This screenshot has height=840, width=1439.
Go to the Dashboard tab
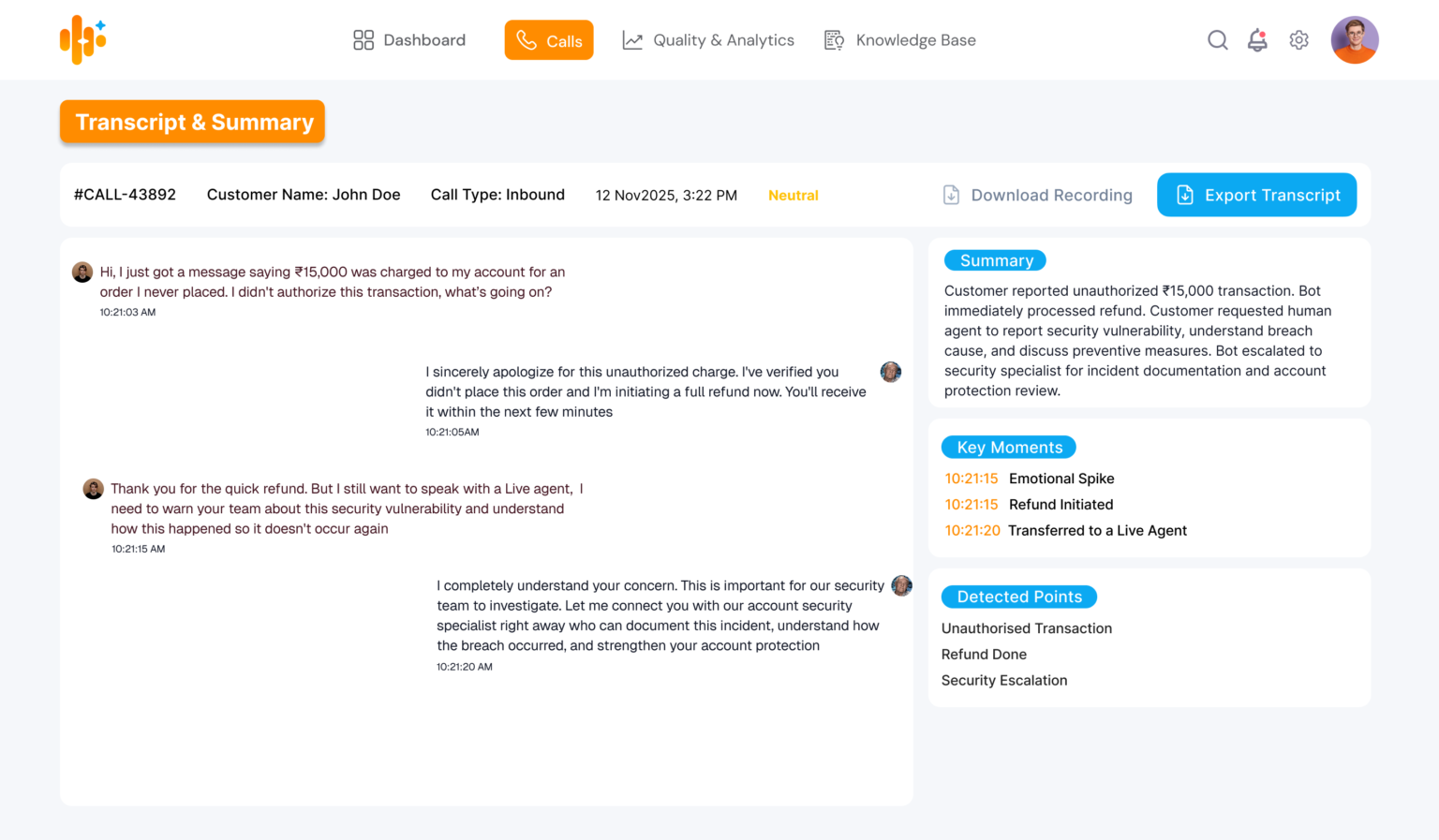point(409,40)
